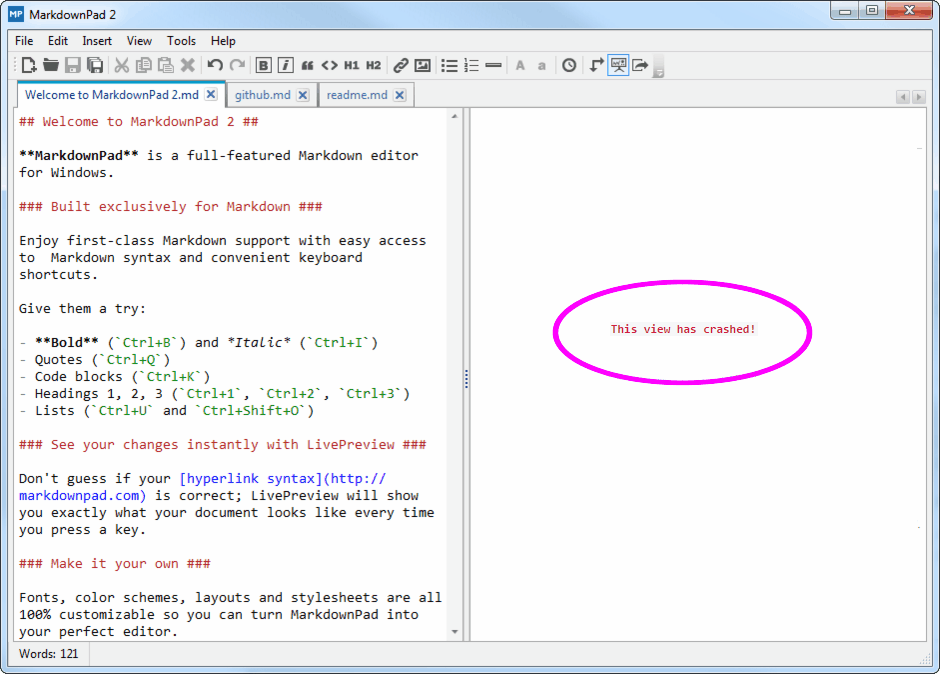Click the editor scrollbar up arrow
The image size is (940, 674).
click(454, 116)
